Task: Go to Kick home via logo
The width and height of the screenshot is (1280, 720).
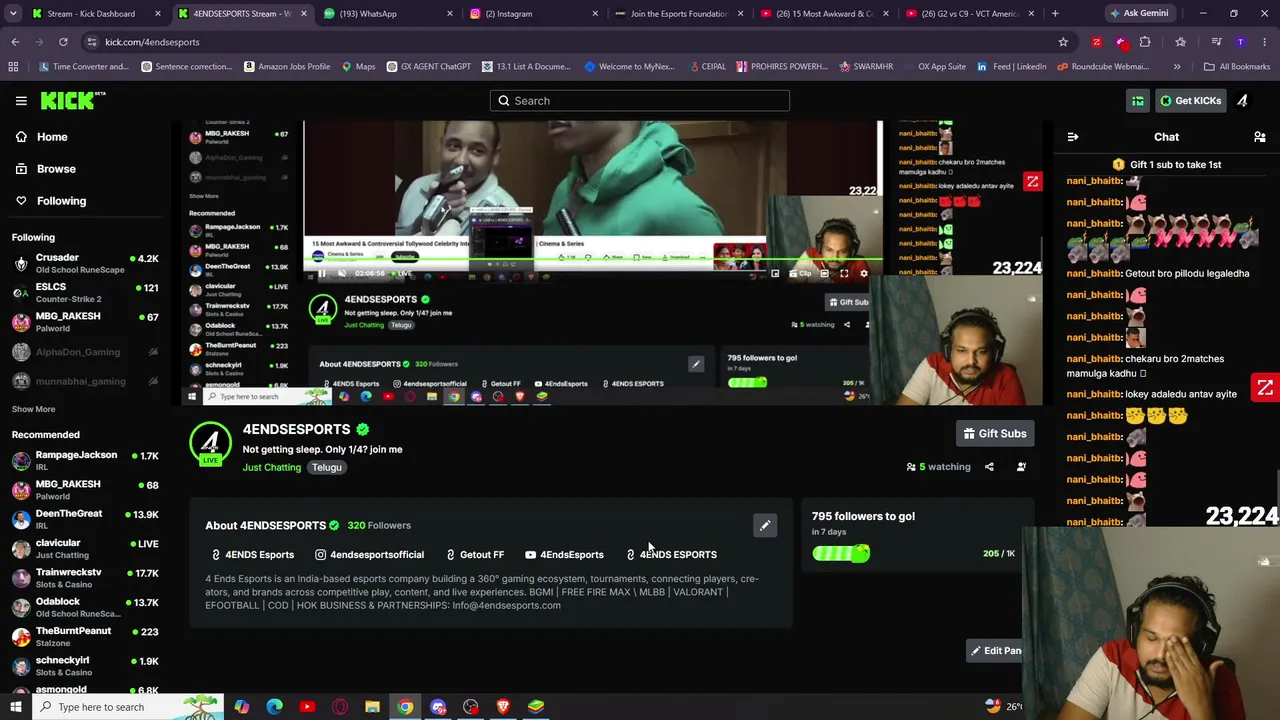Action: (x=73, y=100)
